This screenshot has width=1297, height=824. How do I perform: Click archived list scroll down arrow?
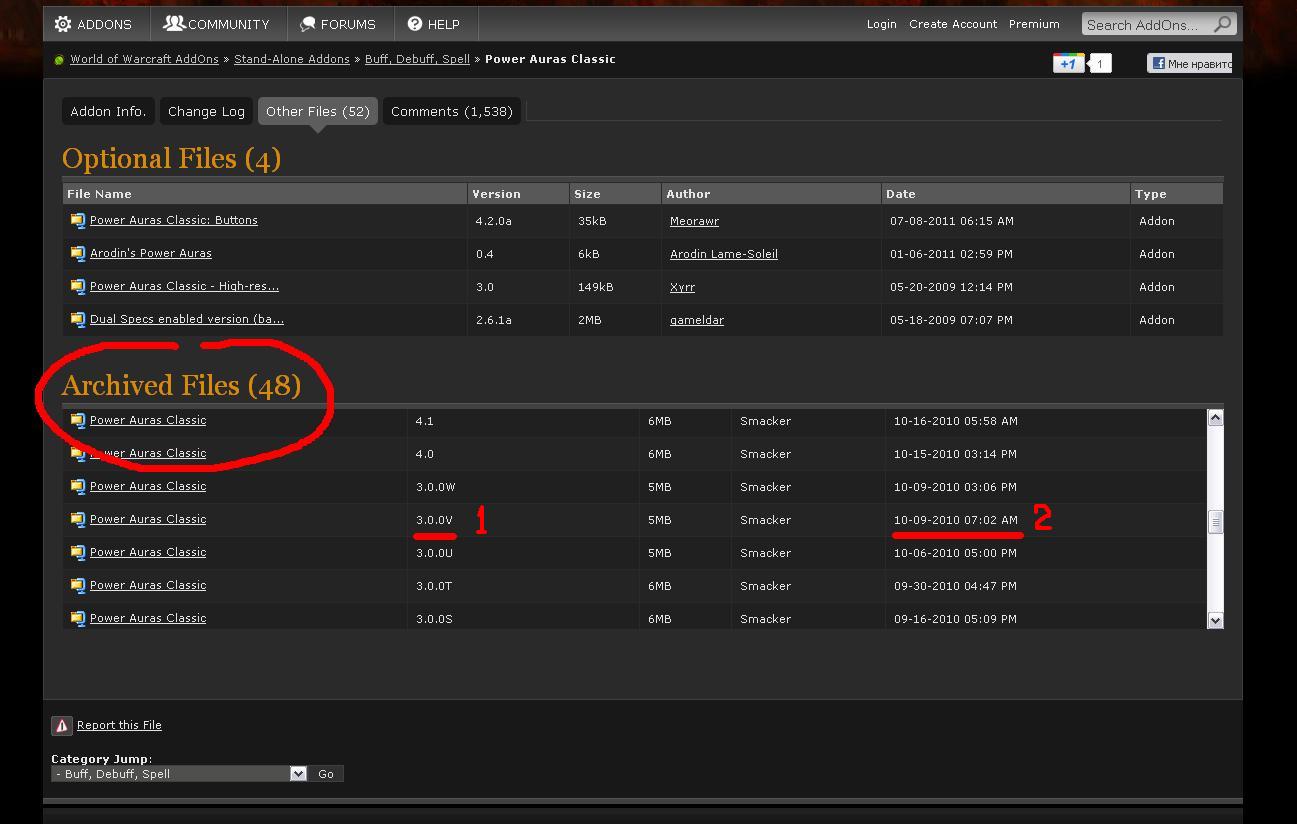point(1215,620)
